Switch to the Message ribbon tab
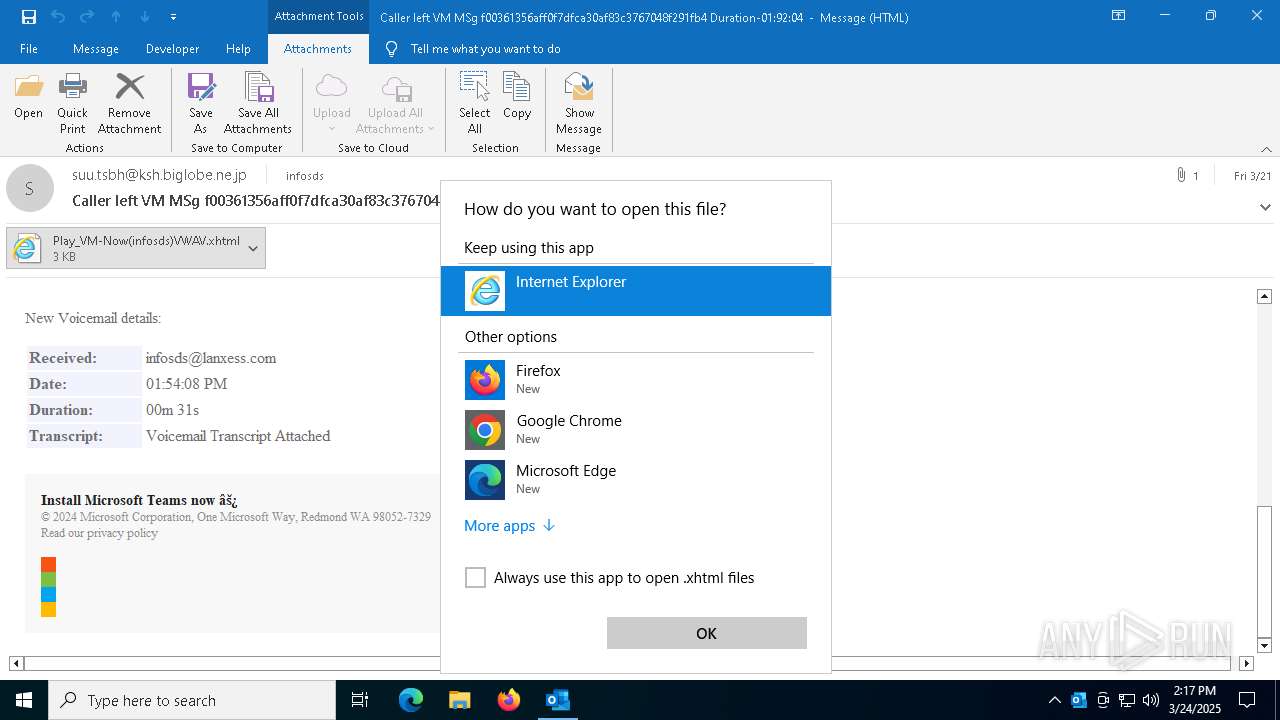 pyautogui.click(x=96, y=49)
